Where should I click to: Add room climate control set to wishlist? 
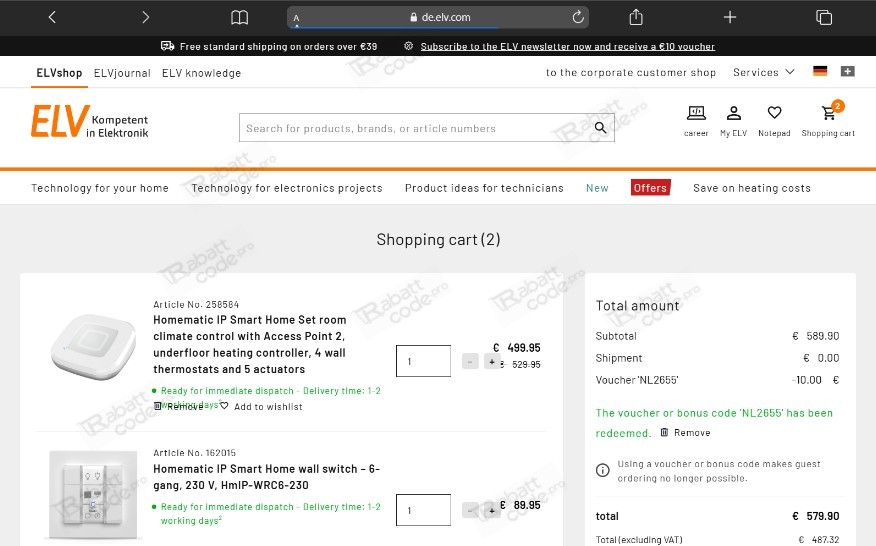click(x=261, y=406)
